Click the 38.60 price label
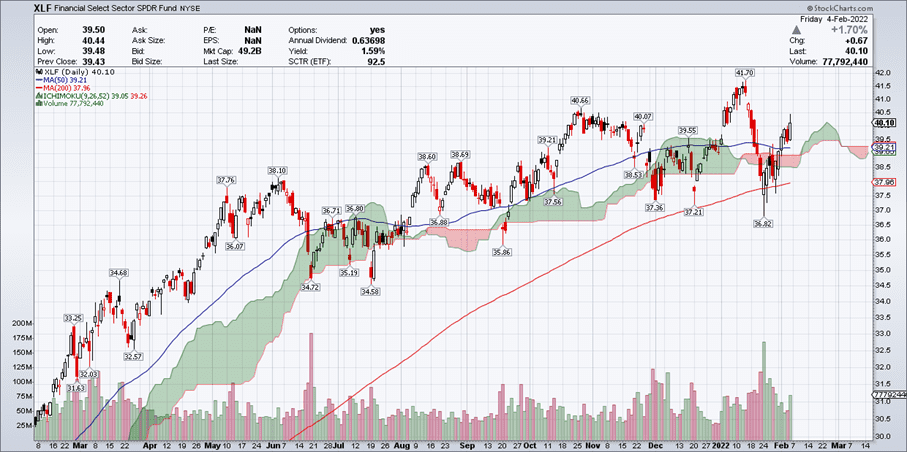Viewport: 907px width, 452px height. (x=427, y=156)
